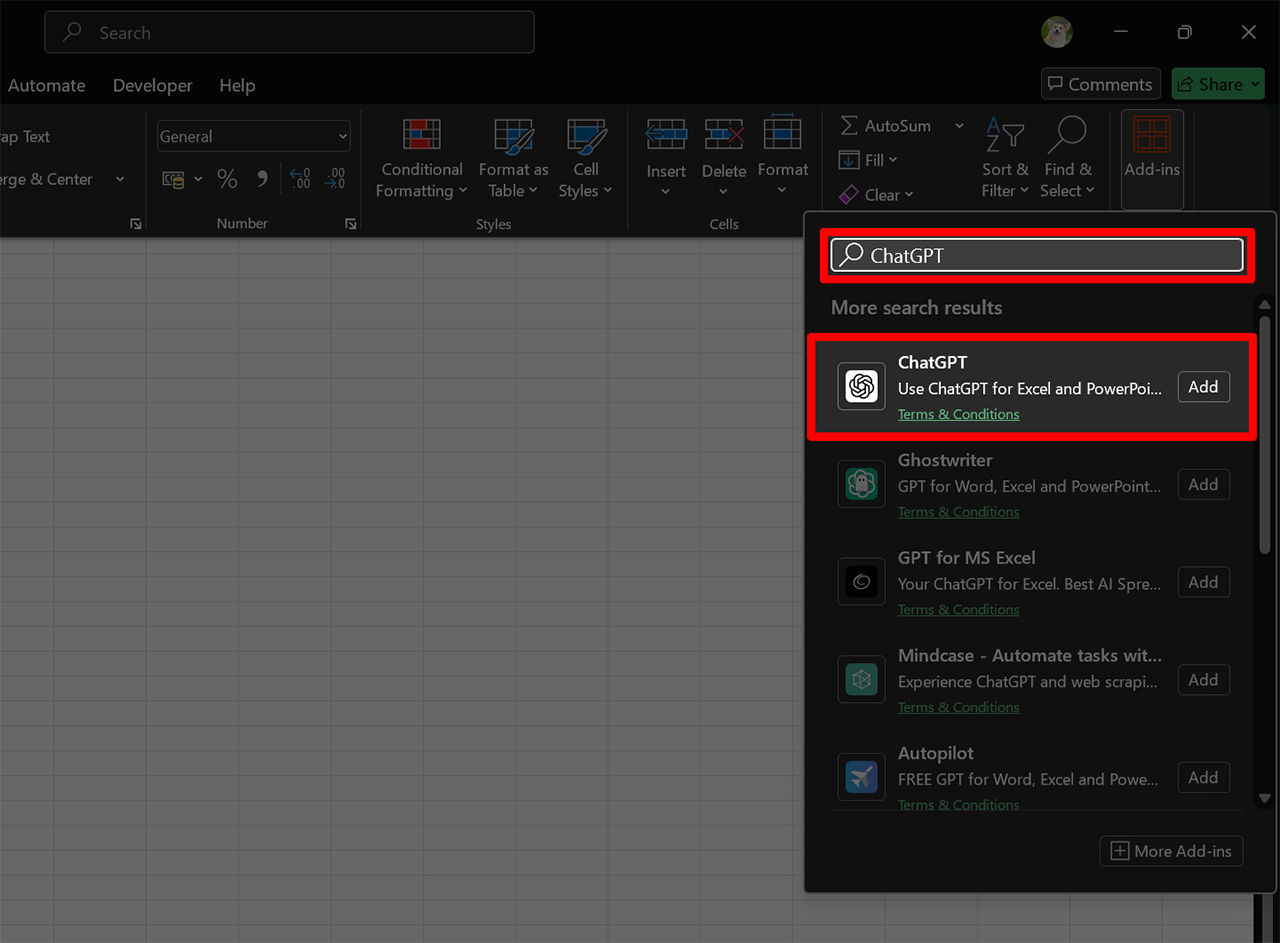
Task: Open Alignment settings dialog launcher
Action: (136, 224)
